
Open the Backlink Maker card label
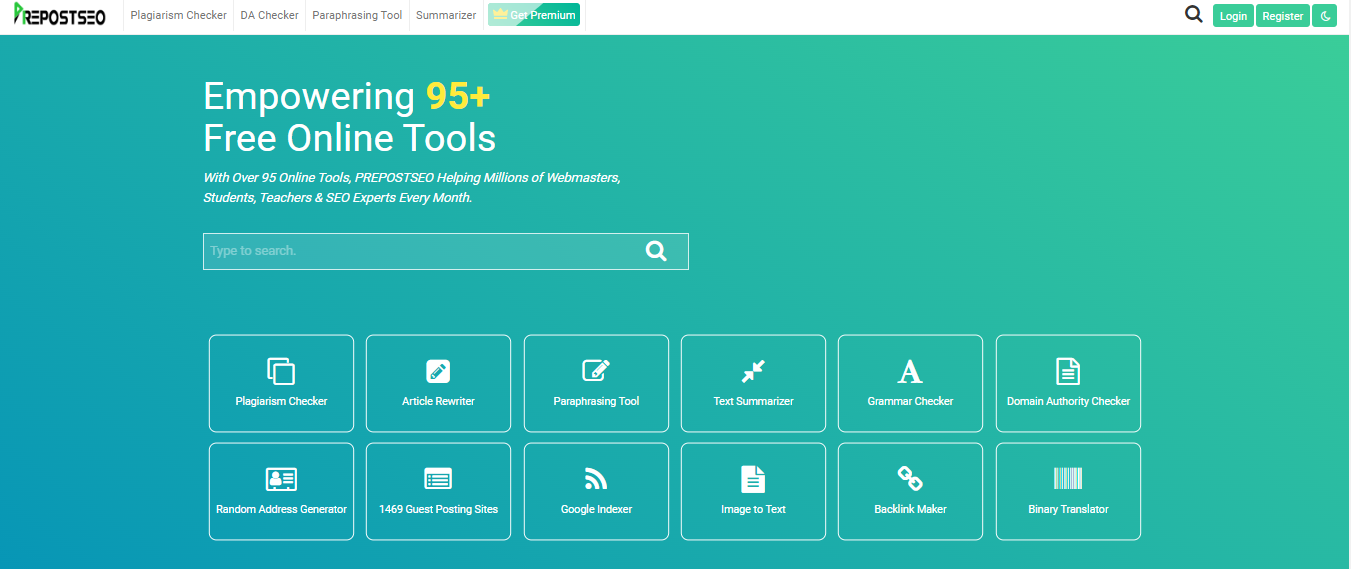[910, 509]
